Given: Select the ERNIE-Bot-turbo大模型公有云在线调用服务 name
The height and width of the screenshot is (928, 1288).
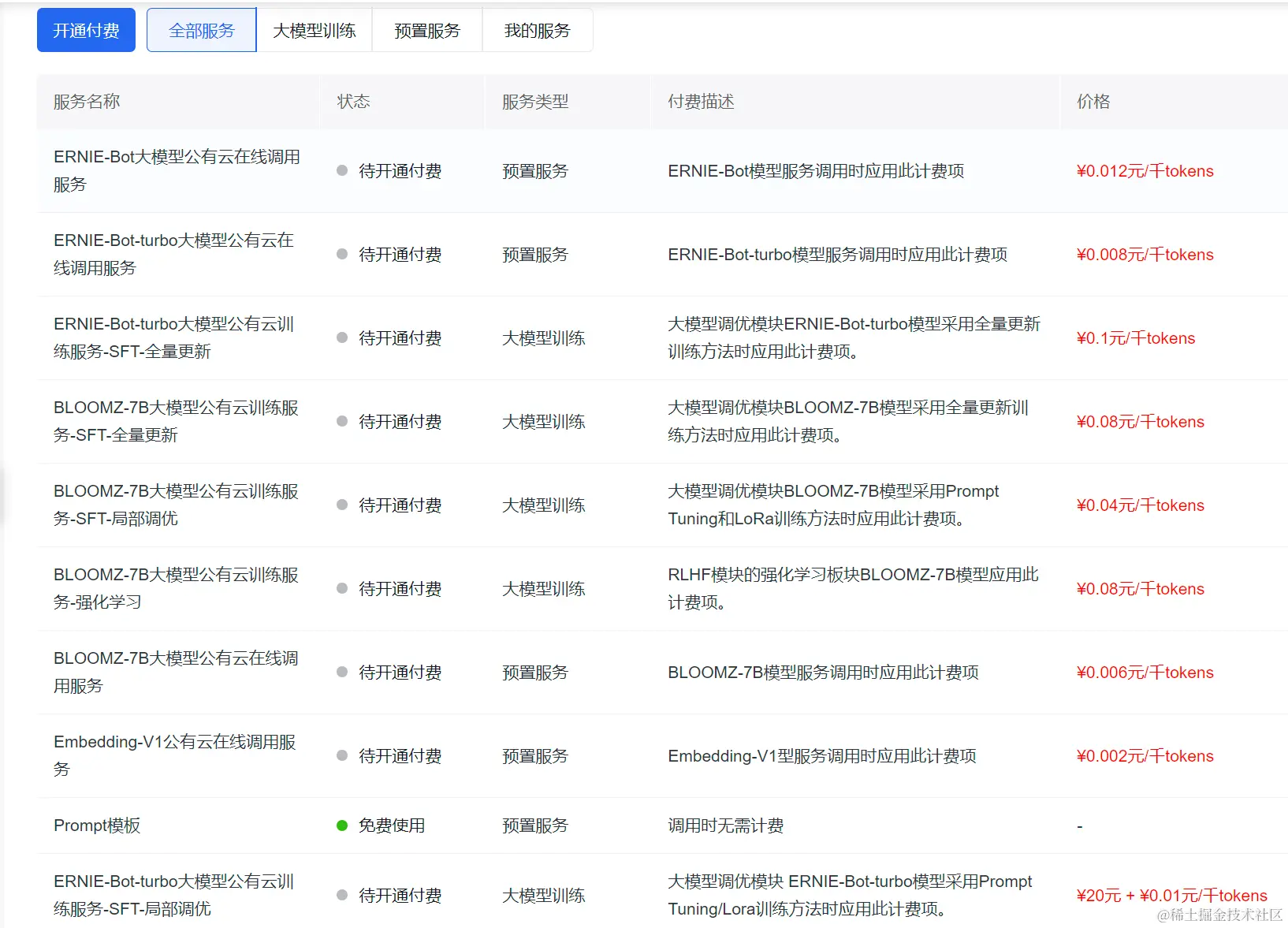Looking at the screenshot, I should coord(173,254).
